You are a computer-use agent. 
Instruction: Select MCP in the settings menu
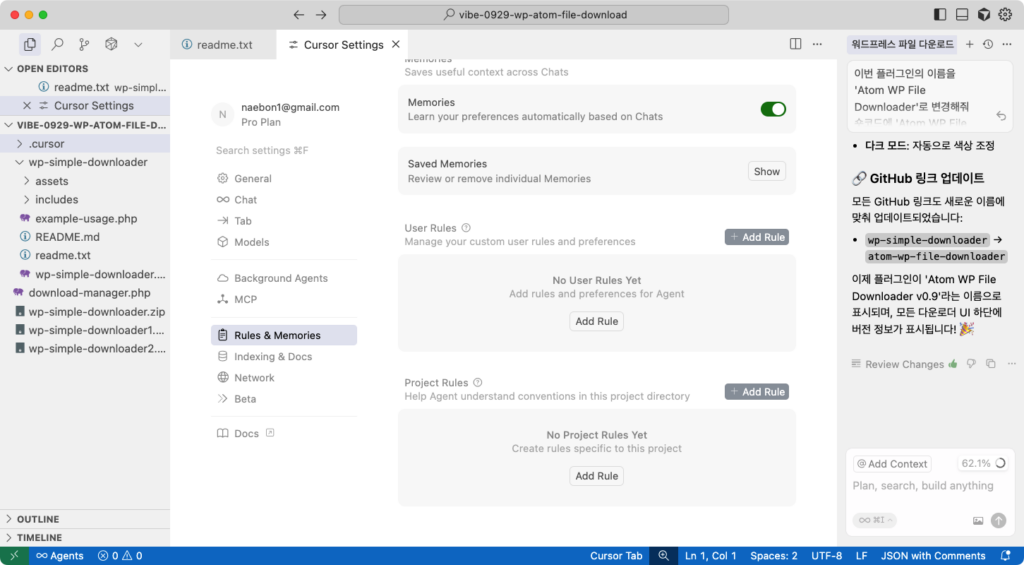coord(245,299)
